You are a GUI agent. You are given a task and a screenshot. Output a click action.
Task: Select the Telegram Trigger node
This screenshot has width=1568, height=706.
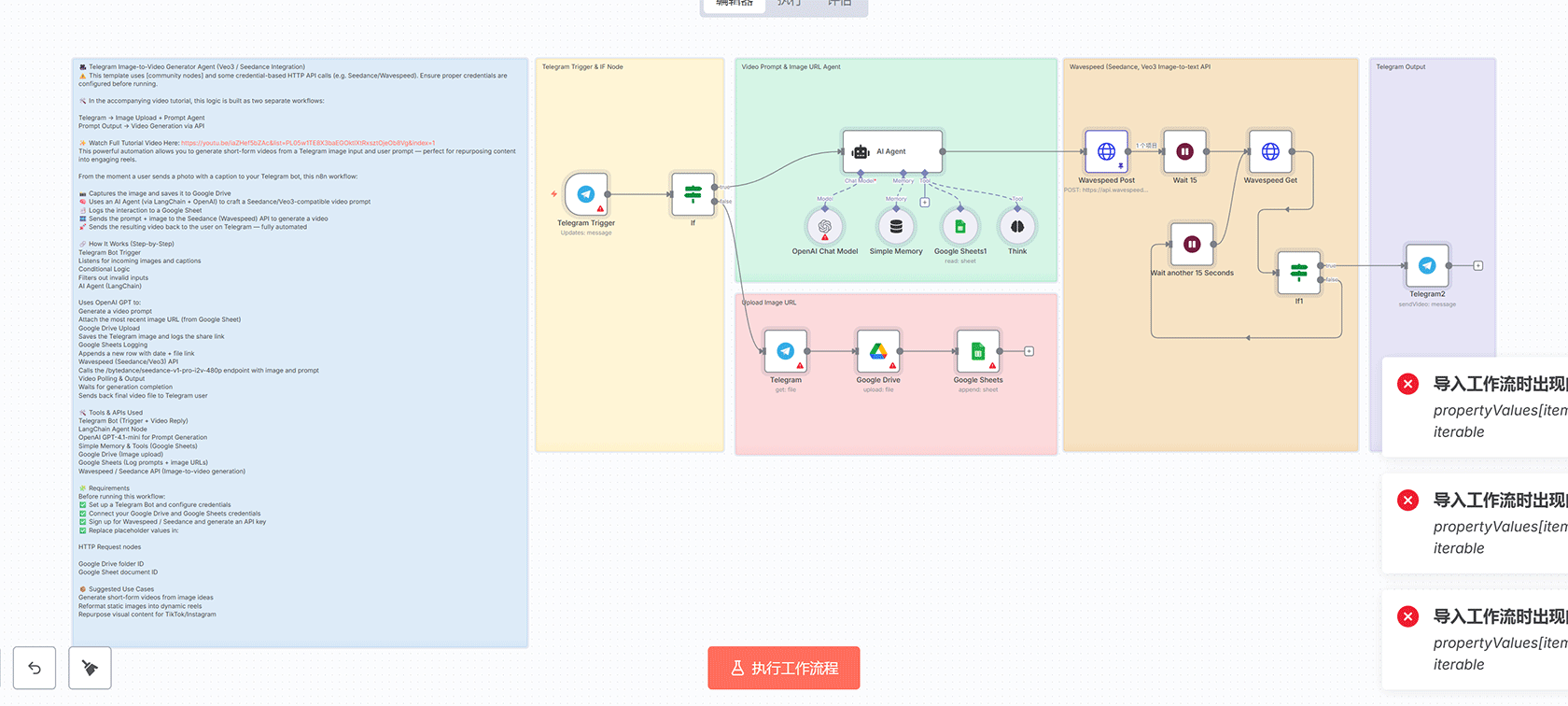click(x=586, y=194)
